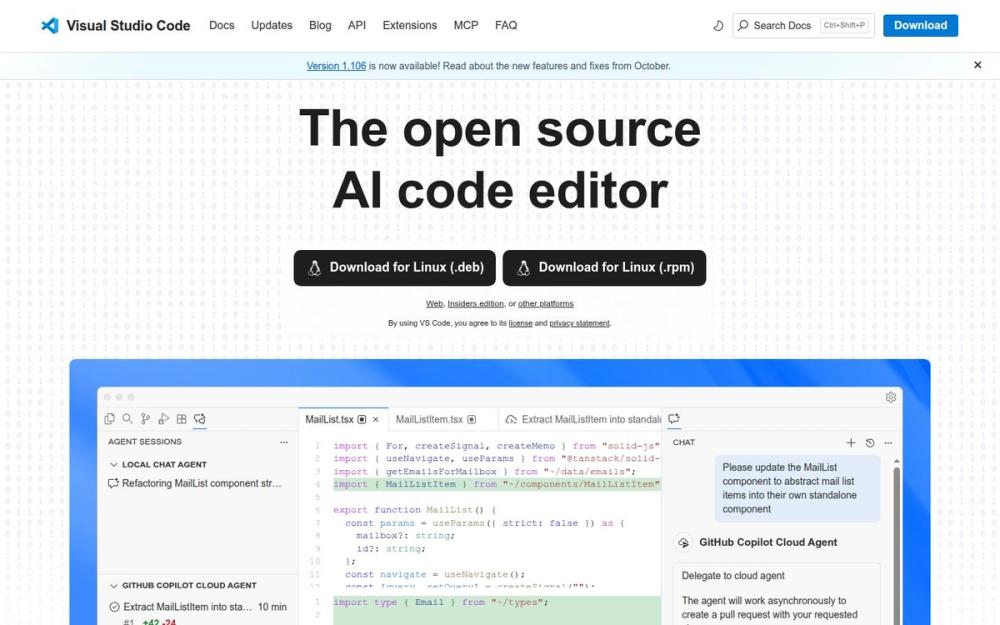Select the Extensions grid icon
The width and height of the screenshot is (1000, 625).
182,418
